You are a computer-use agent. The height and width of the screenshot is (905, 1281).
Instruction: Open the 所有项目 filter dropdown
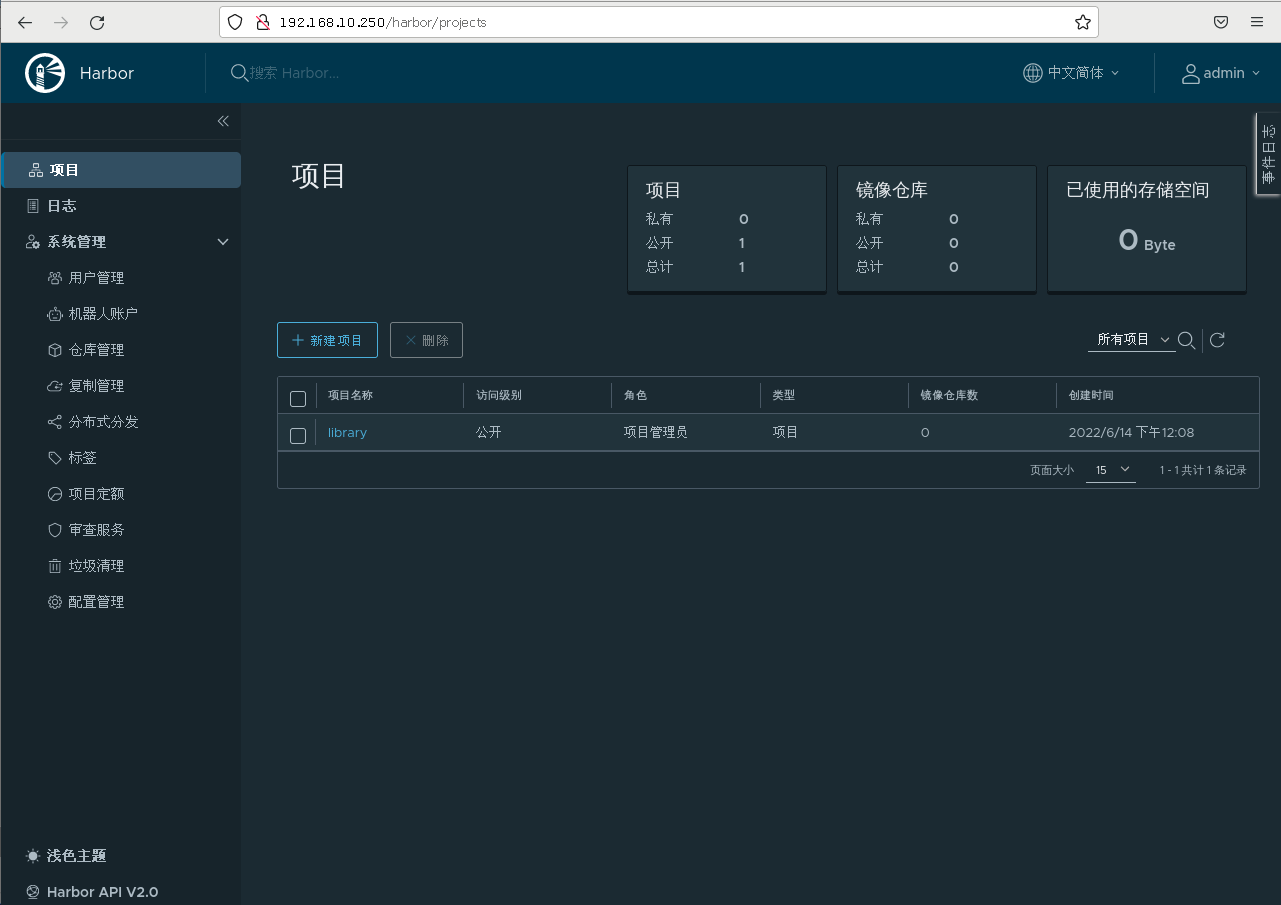1132,340
